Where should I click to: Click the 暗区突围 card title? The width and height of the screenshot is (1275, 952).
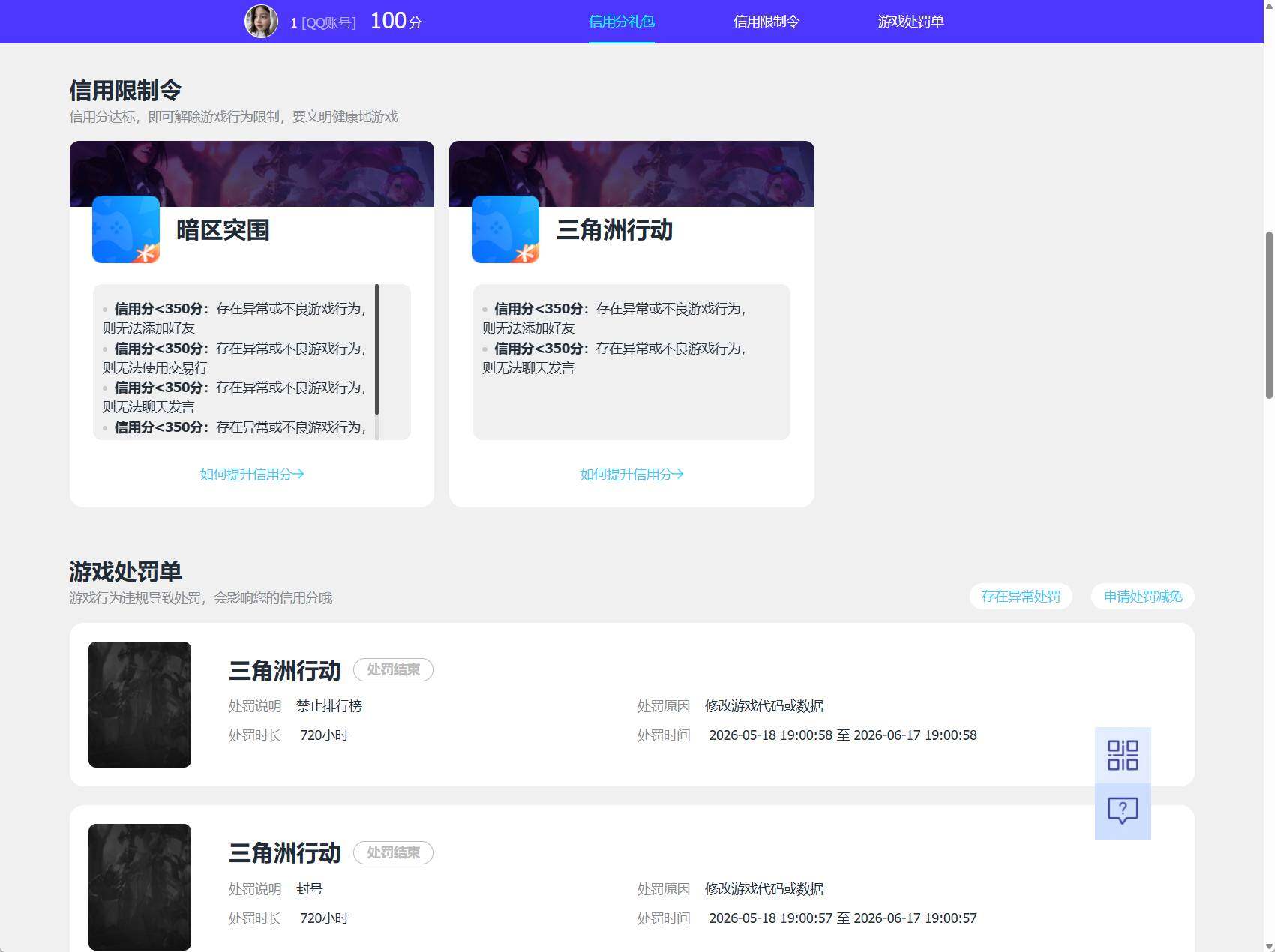coord(223,229)
